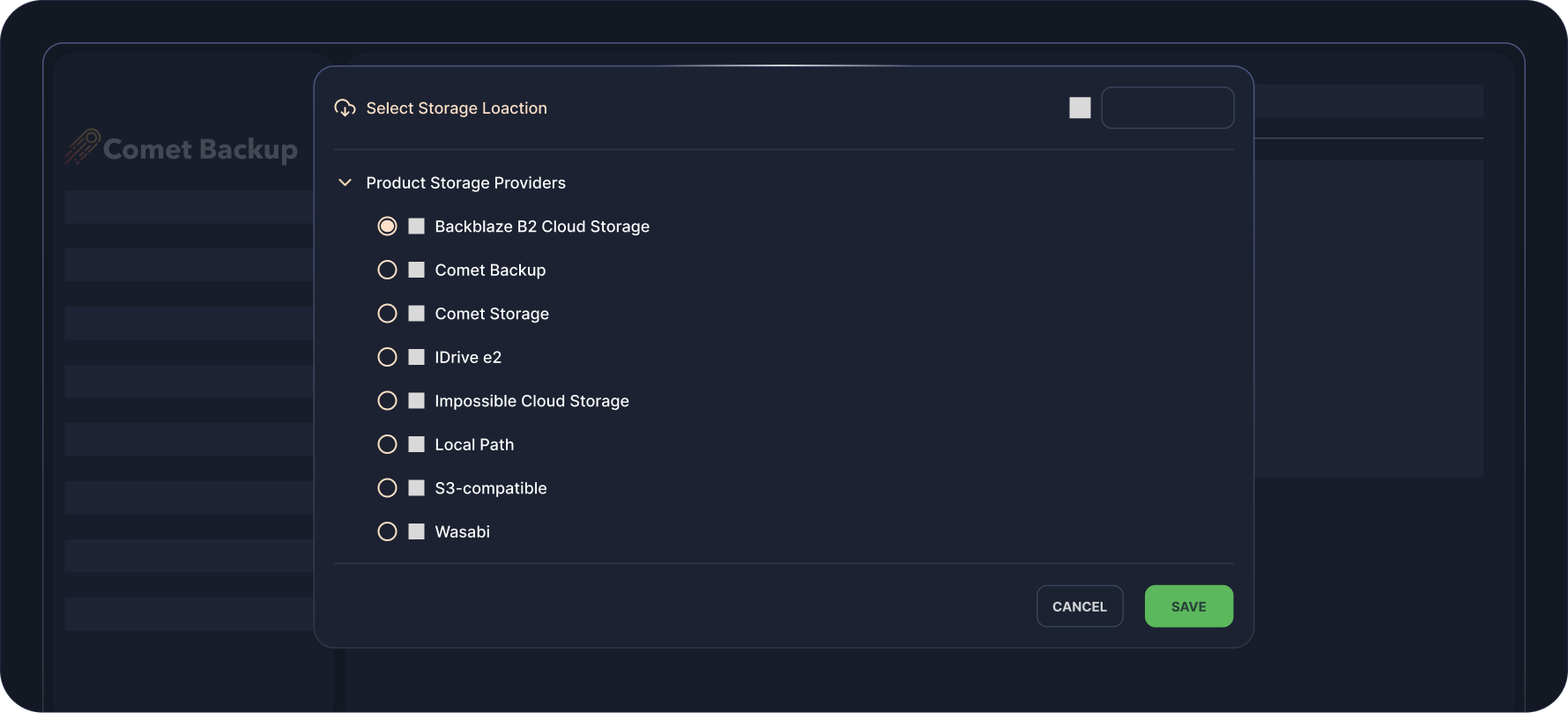
Task: Click the S3-compatible provider icon
Action: pos(417,488)
